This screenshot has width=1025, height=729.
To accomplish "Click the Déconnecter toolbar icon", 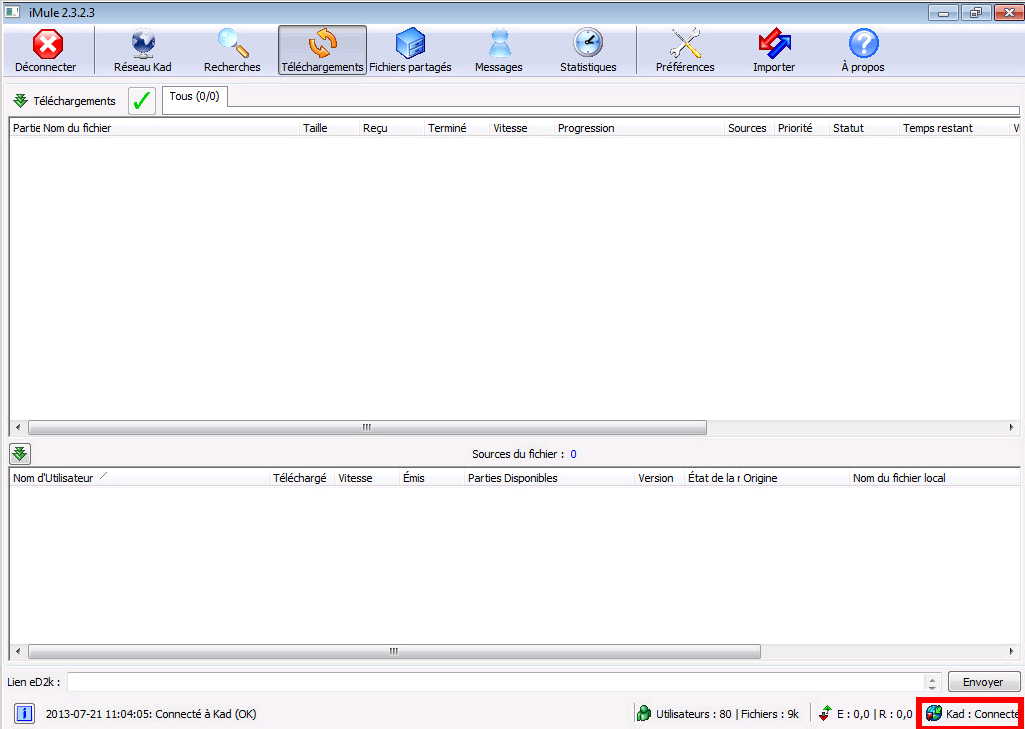I will pos(46,50).
